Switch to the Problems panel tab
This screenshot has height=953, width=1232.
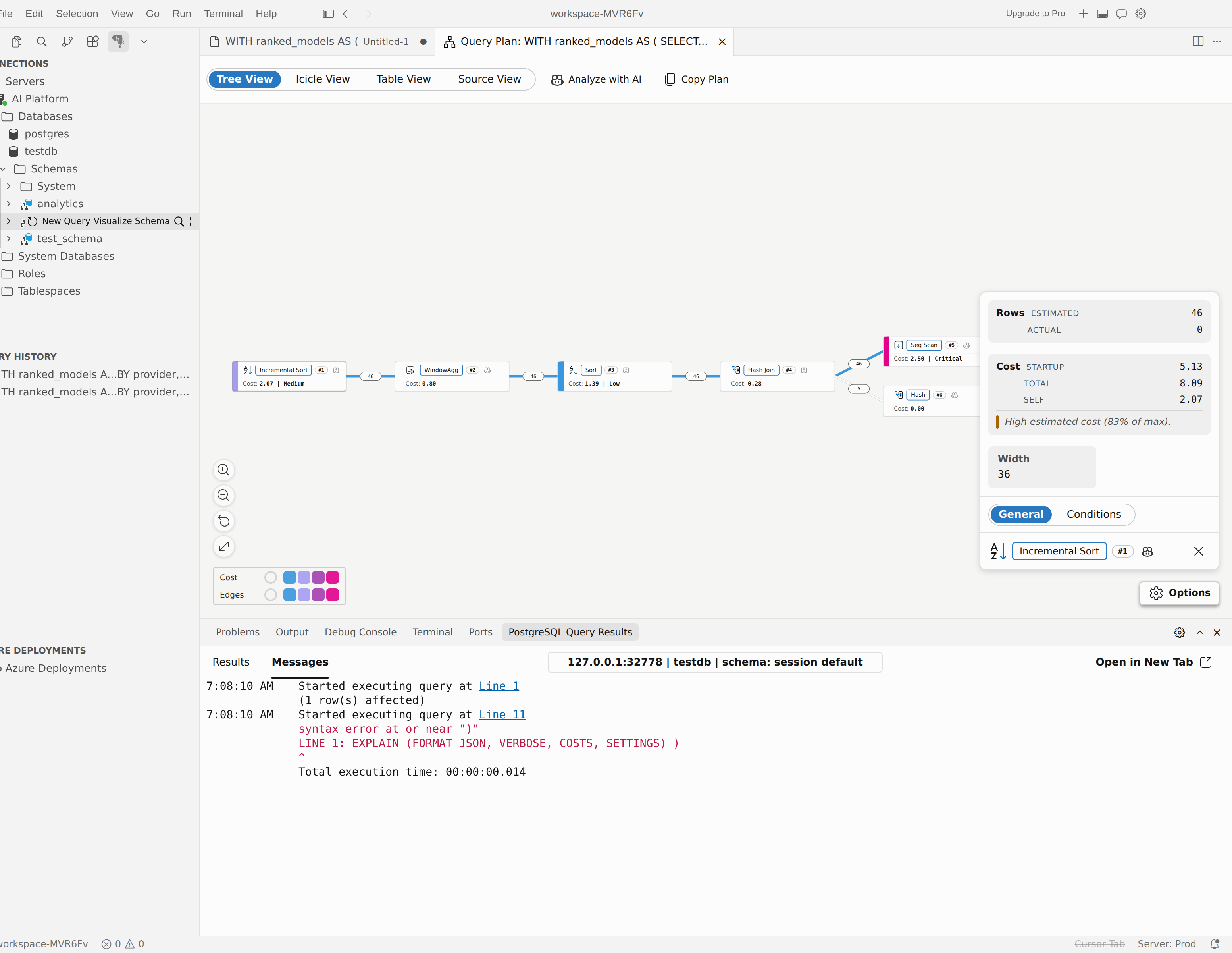pos(237,632)
